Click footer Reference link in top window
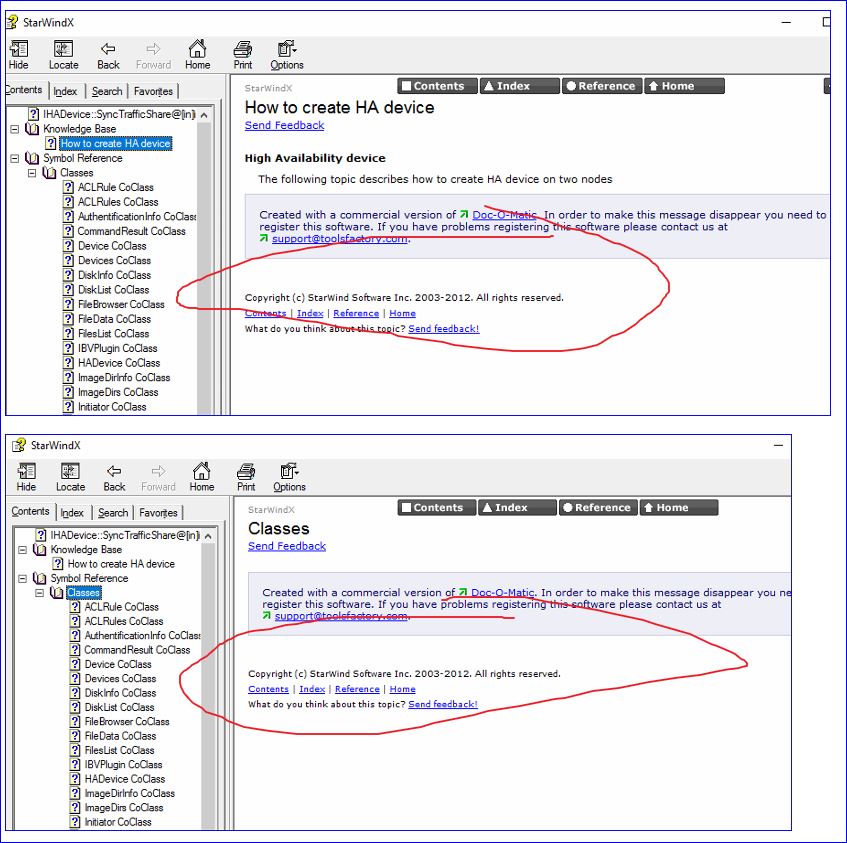 [356, 313]
